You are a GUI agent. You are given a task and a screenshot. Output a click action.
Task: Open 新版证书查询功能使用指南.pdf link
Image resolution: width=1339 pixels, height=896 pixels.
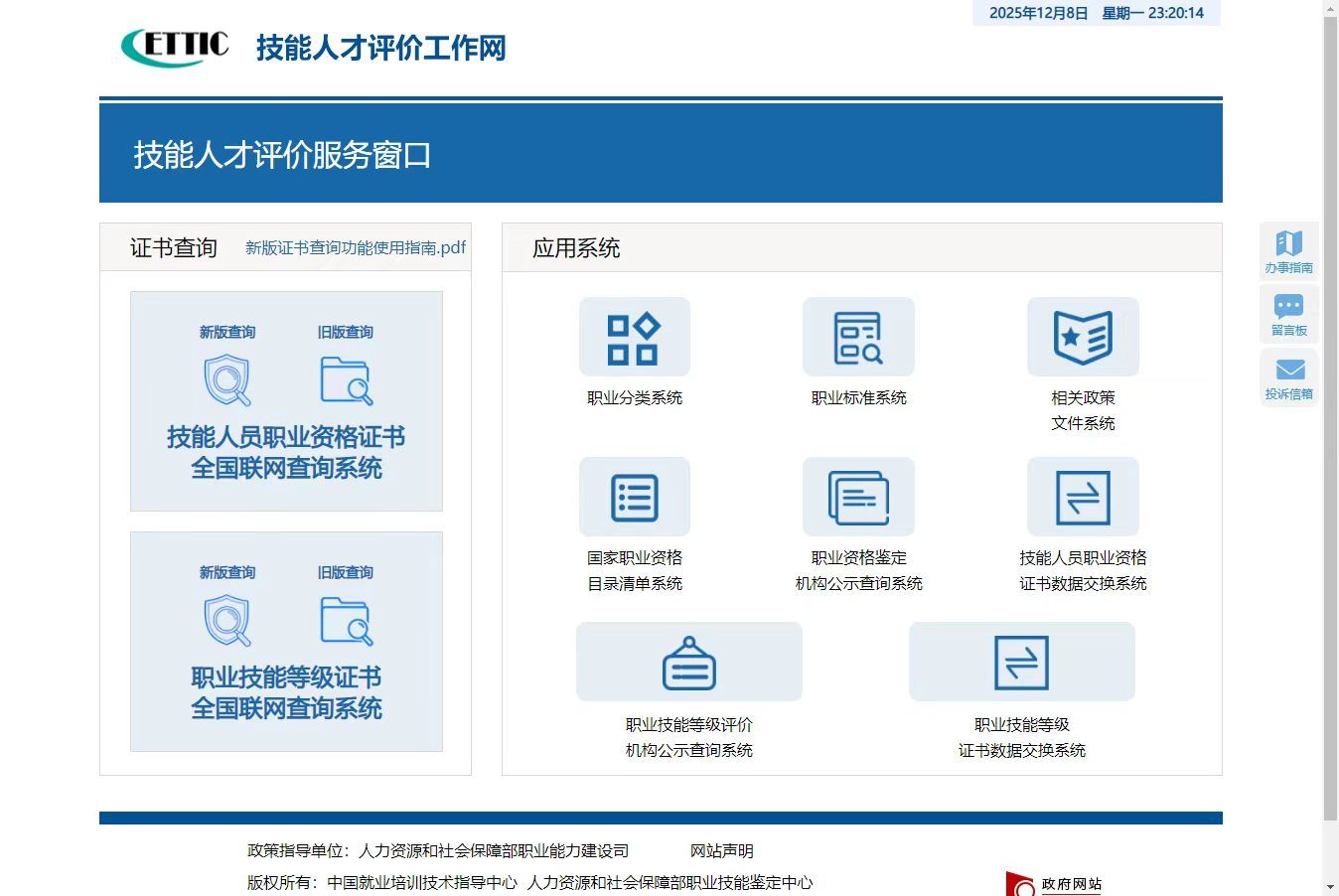click(x=356, y=247)
